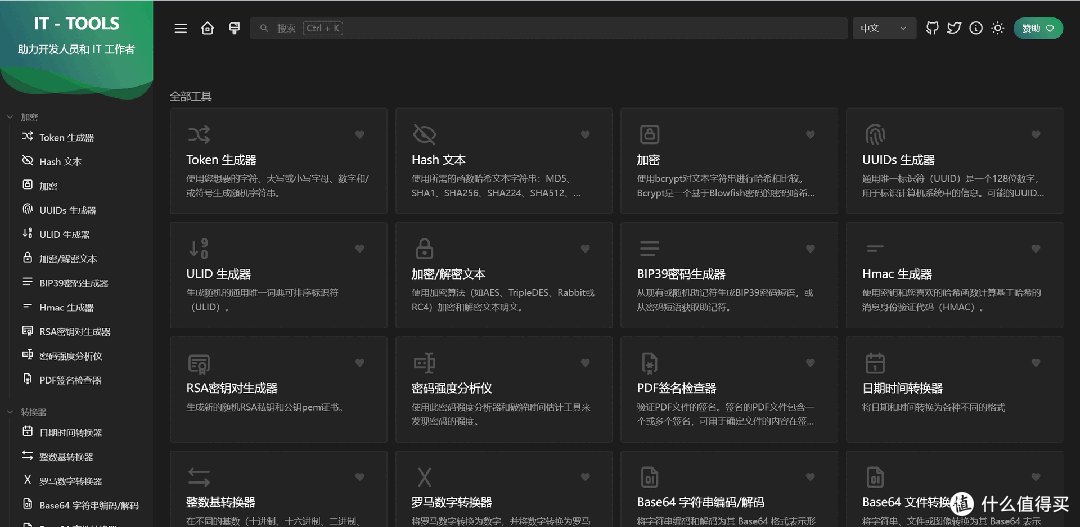This screenshot has height=527, width=1080.
Task: Open the 中文 language dropdown
Action: click(x=884, y=28)
